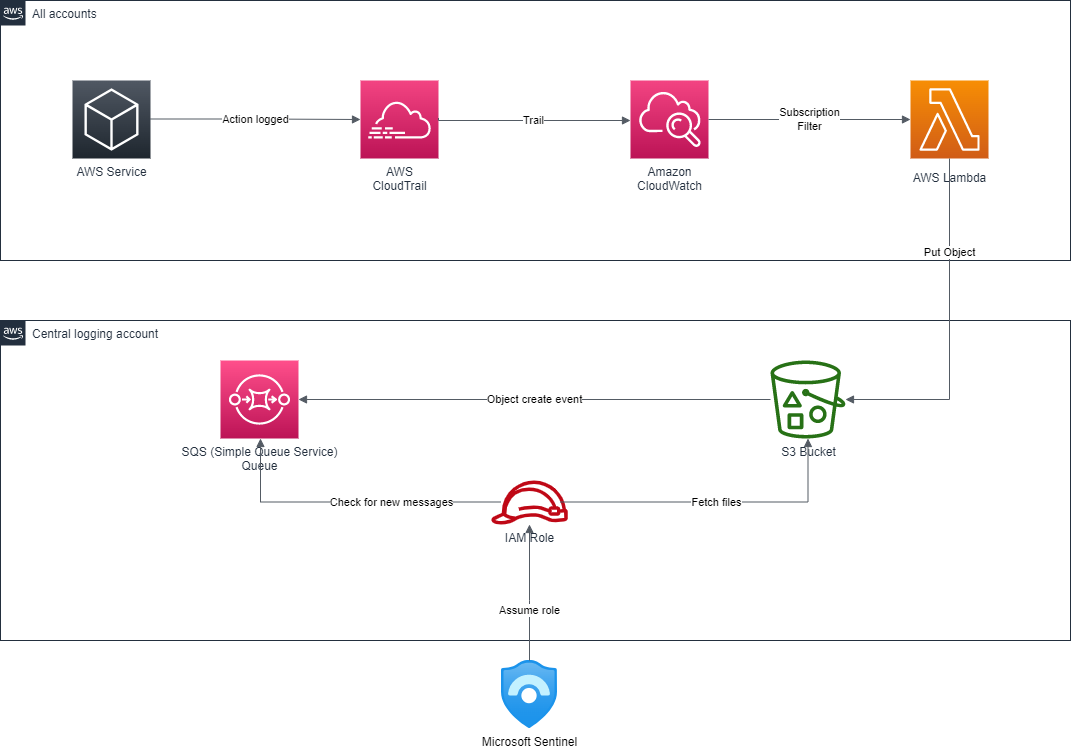Screen dimensions: 1071x750
Task: Click the Fetch files label
Action: point(718,502)
